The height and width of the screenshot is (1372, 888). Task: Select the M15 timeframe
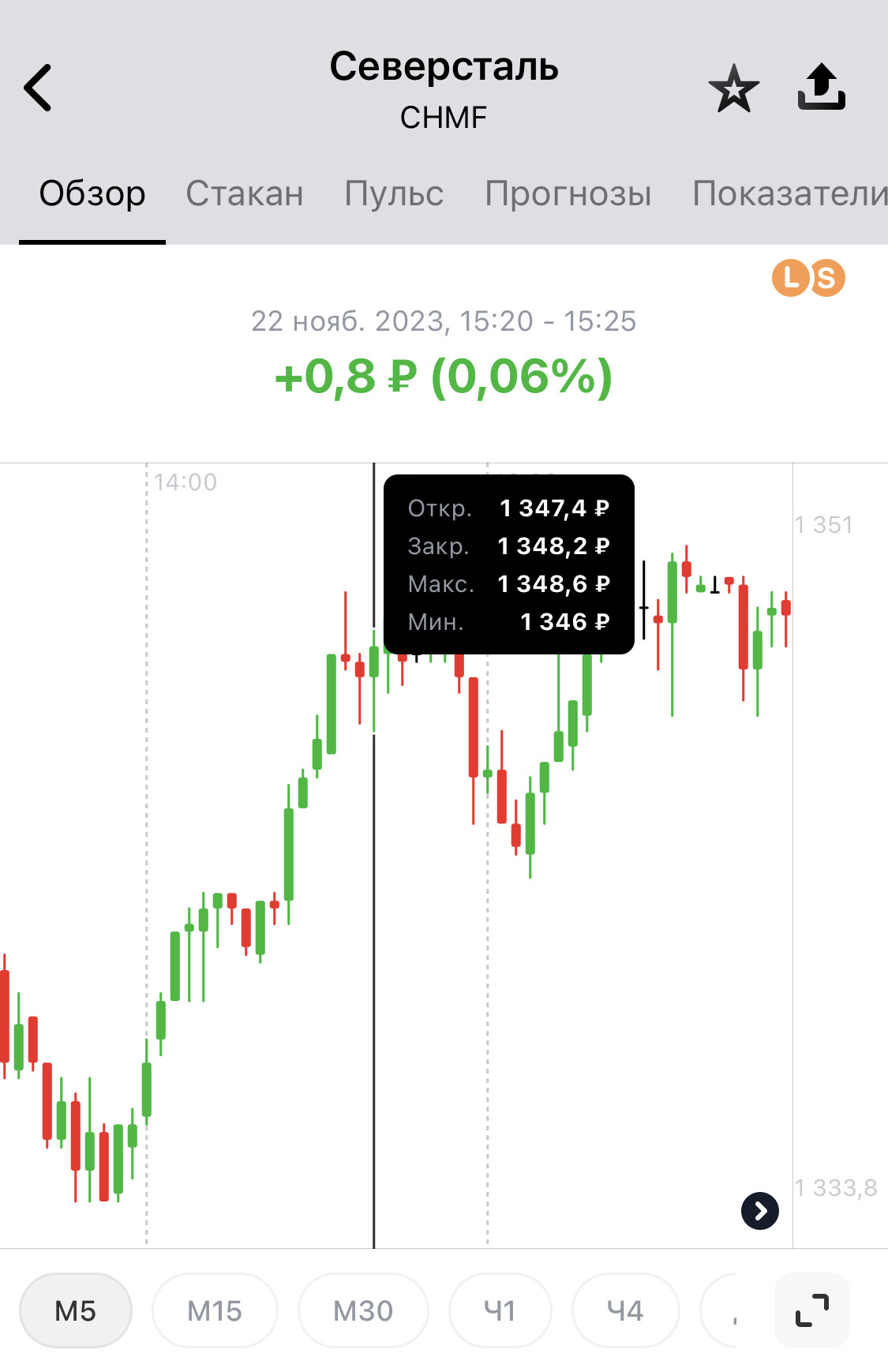tap(215, 1310)
